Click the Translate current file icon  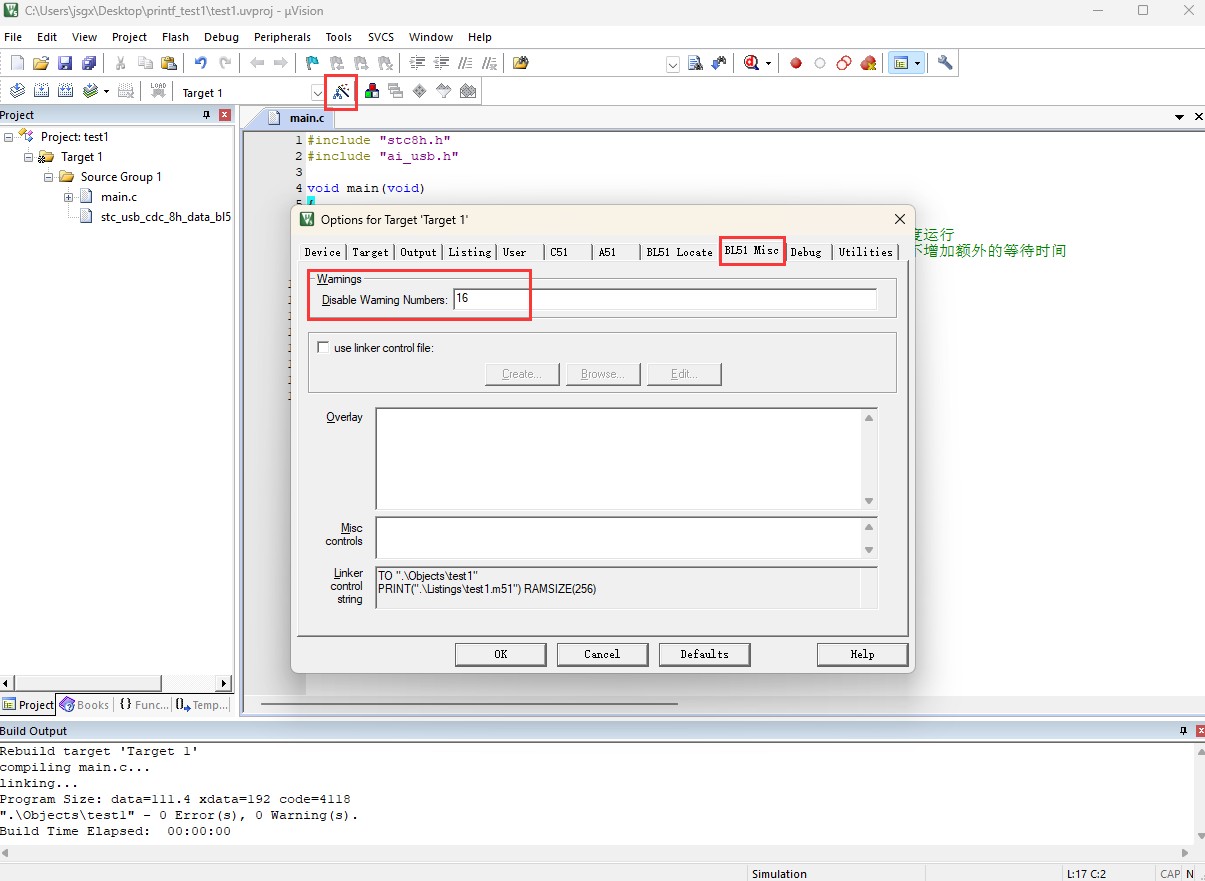17,91
